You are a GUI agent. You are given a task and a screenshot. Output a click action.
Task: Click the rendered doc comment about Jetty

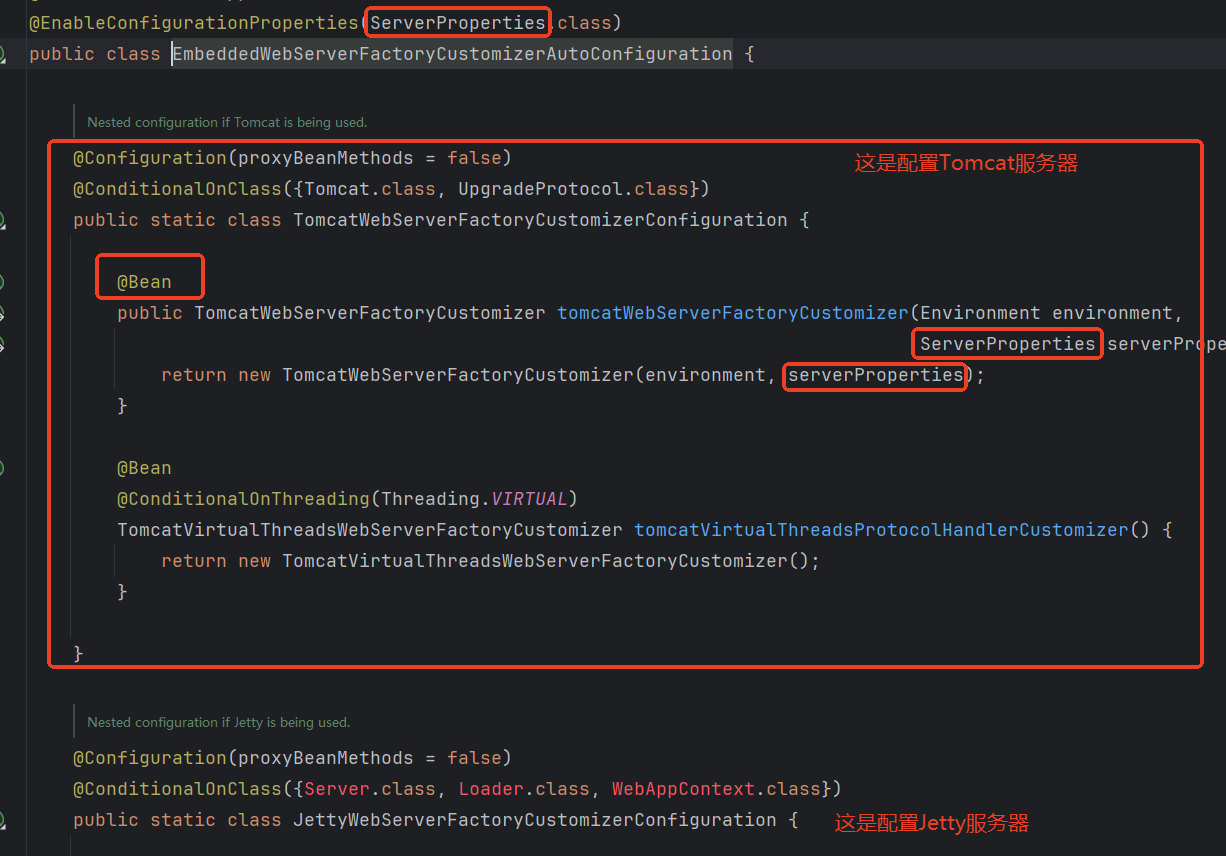218,722
